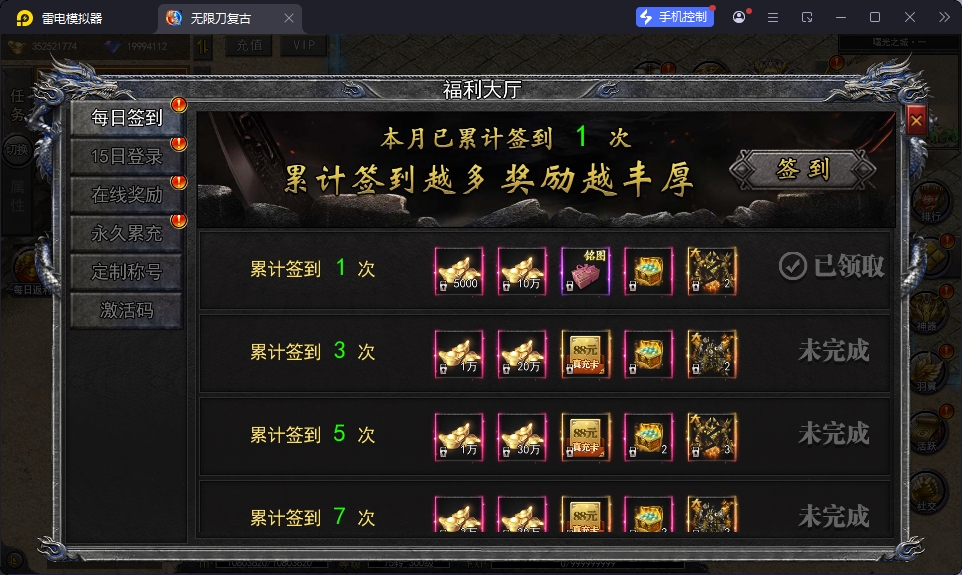Close the 福利大厅 dialog with red X
962x575 pixels.
(916, 121)
